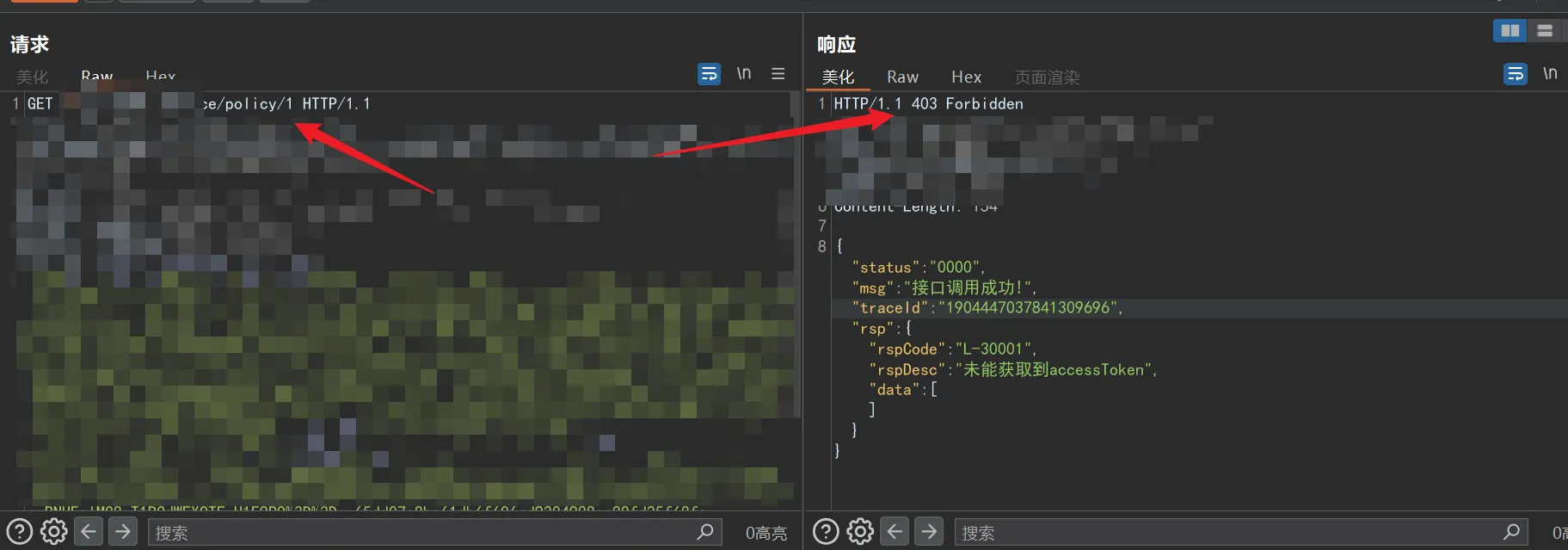Show non-printable characters in the response panel

click(1550, 74)
